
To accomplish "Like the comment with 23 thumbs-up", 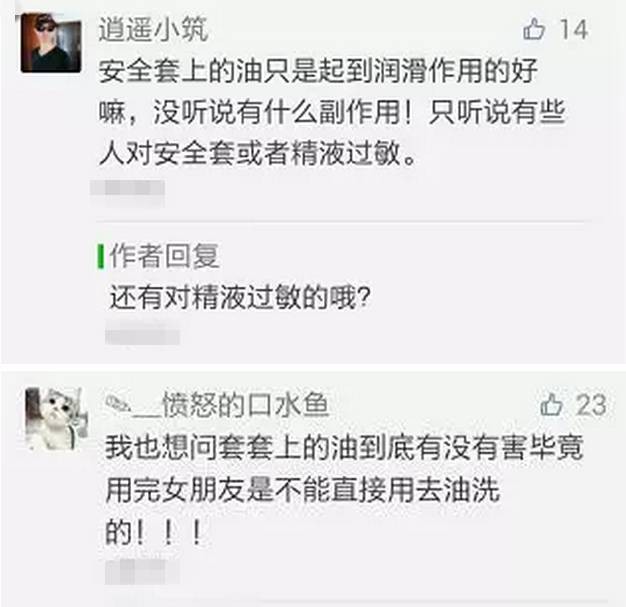I will click(x=551, y=405).
